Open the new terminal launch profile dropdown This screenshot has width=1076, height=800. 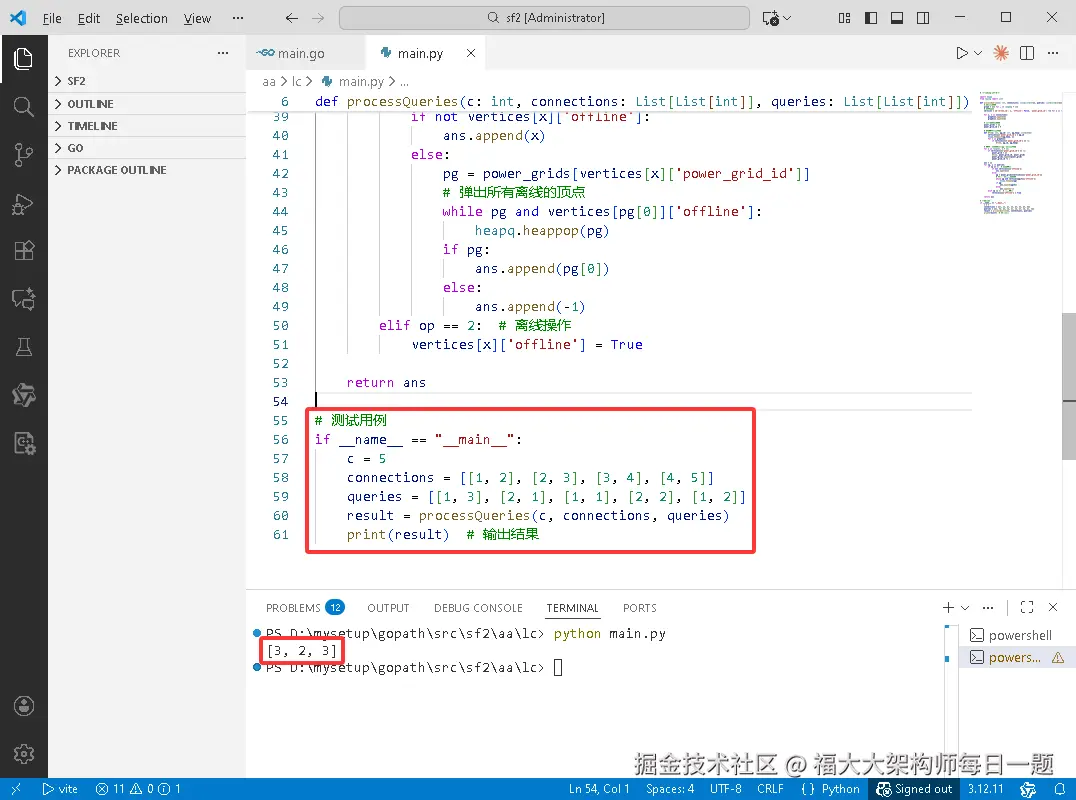pos(965,608)
